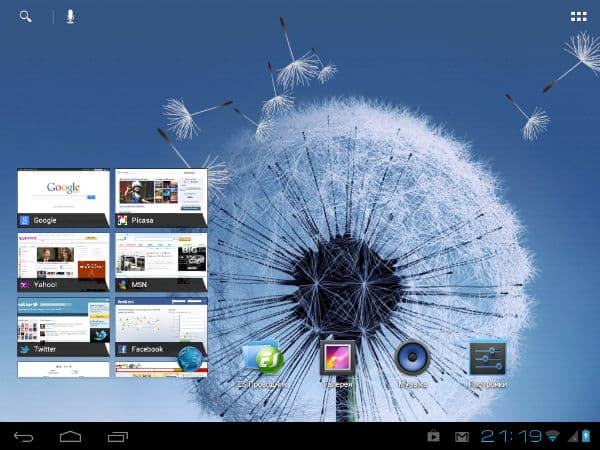Tap the Twitter bird label icon

coord(25,349)
